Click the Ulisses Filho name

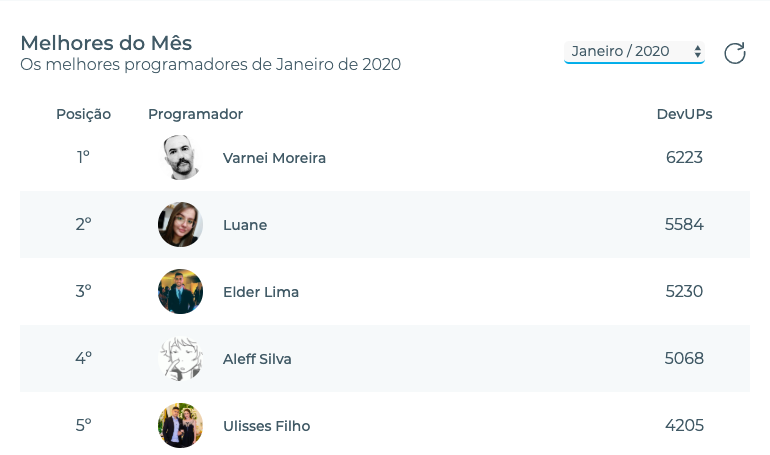tap(266, 425)
